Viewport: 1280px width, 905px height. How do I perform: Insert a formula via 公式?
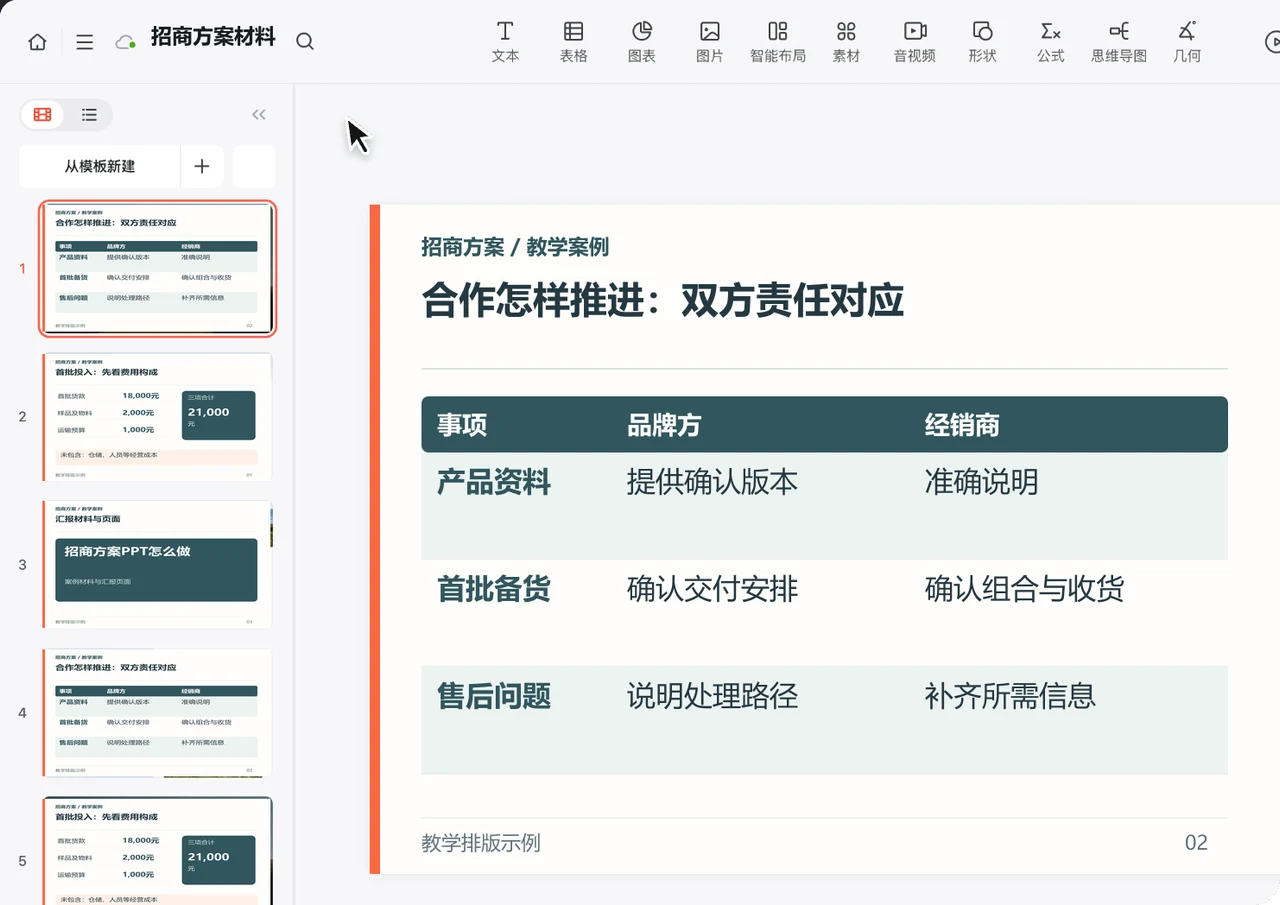point(1051,42)
